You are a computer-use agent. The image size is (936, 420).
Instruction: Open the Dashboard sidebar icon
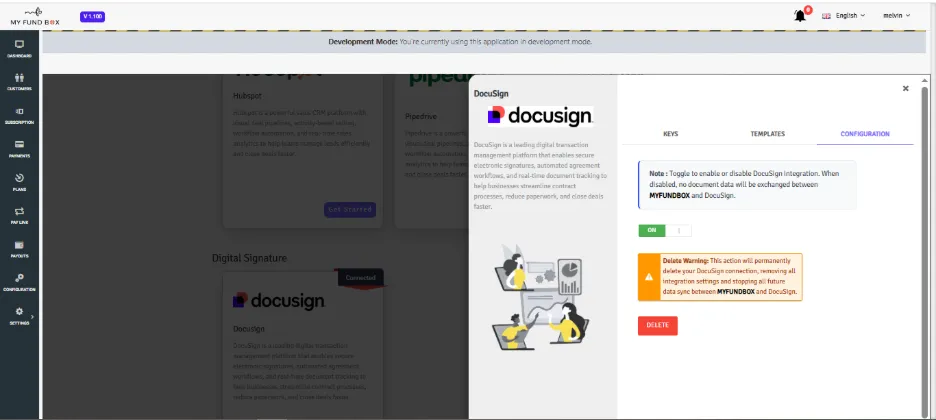click(19, 44)
